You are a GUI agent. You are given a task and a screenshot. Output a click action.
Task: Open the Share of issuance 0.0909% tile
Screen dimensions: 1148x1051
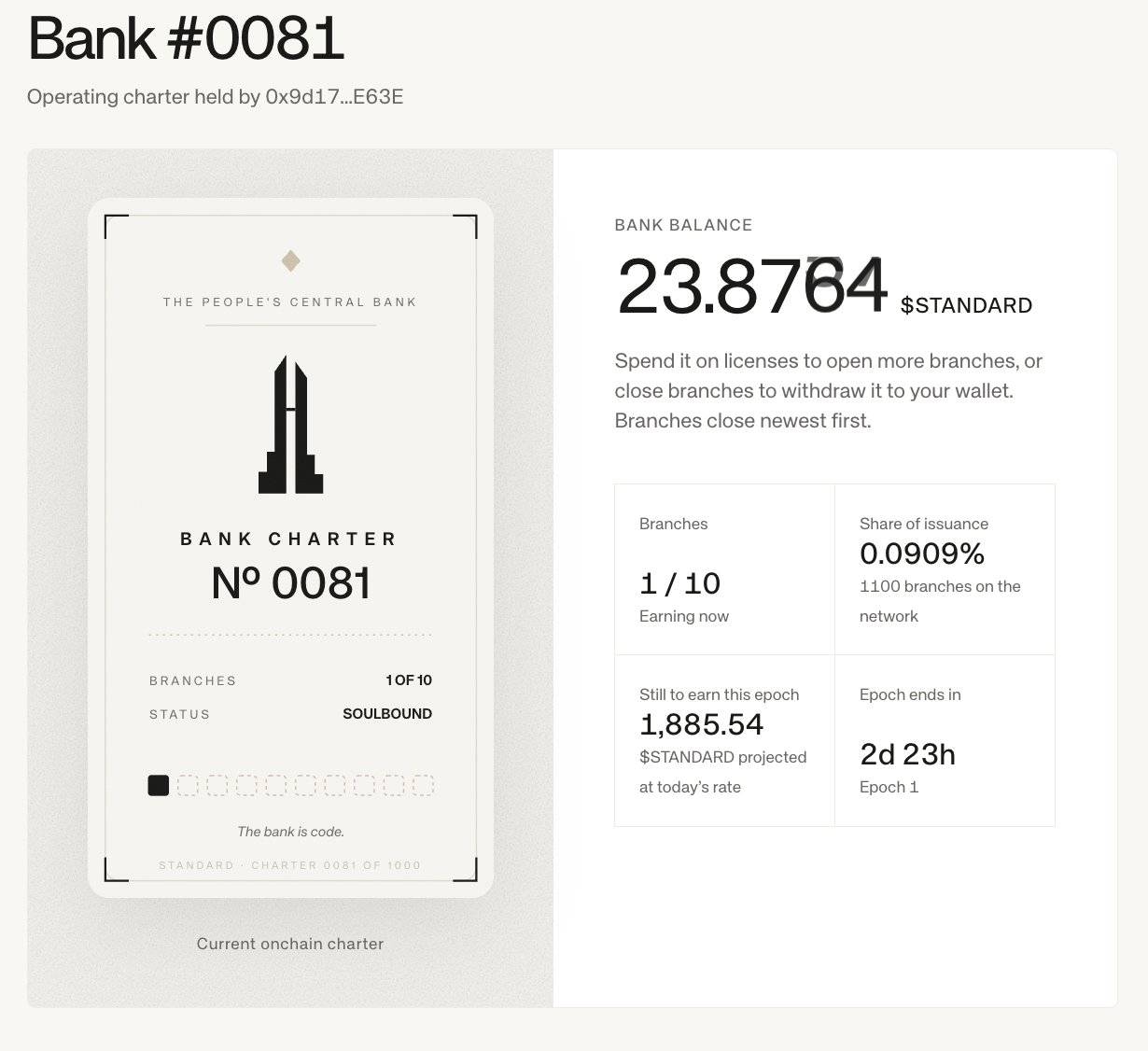945,569
